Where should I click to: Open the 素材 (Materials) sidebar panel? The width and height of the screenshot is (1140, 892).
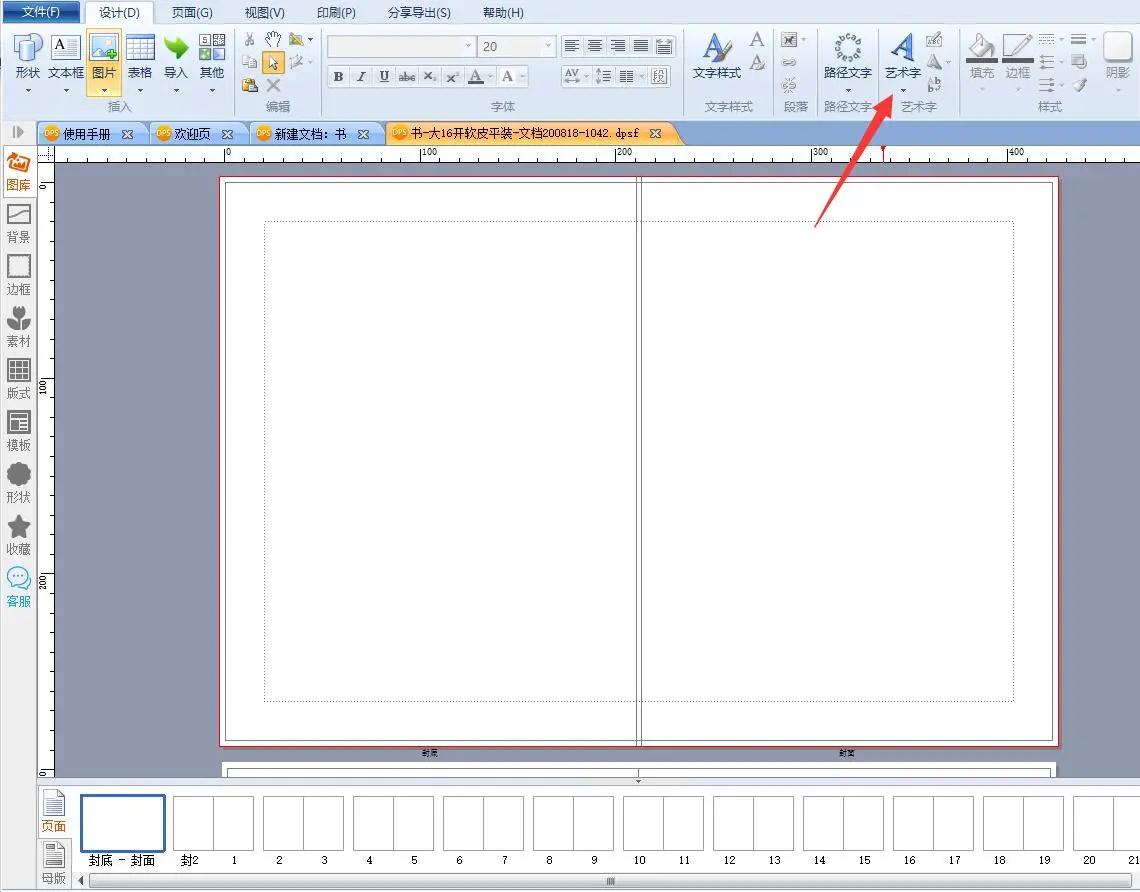pos(18,326)
